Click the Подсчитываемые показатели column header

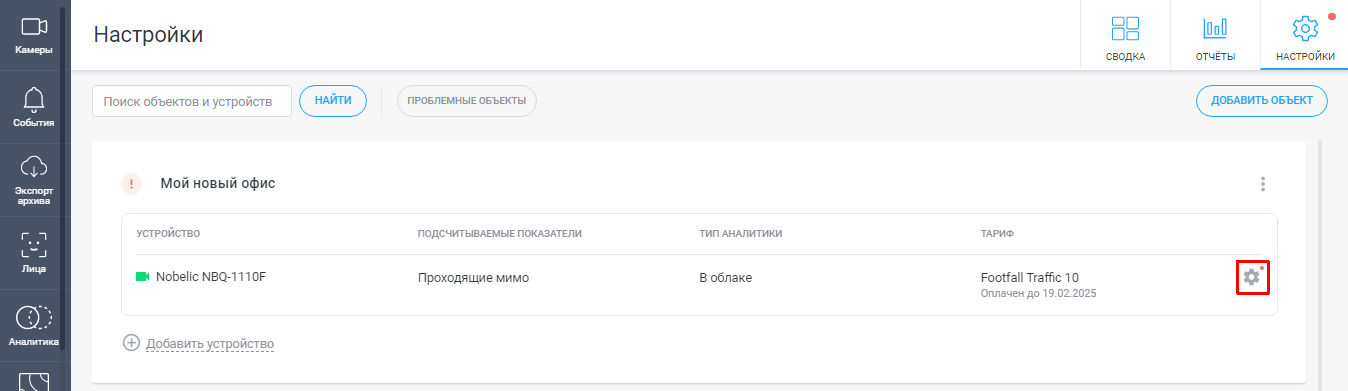500,234
